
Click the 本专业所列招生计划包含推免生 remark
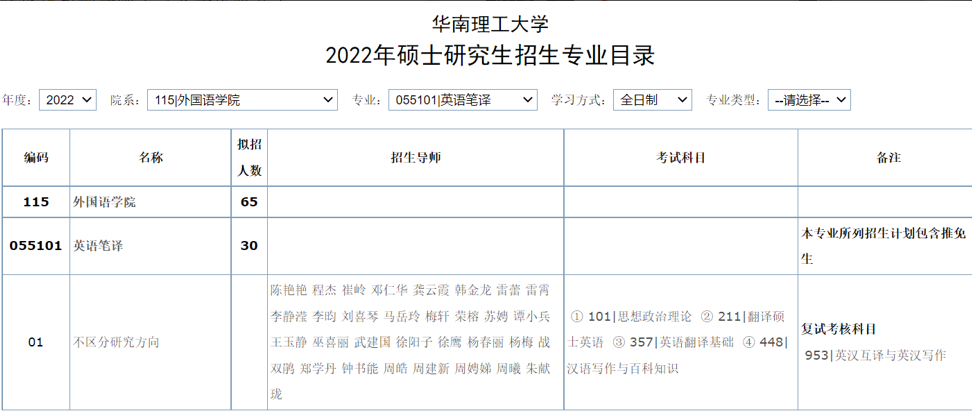point(885,246)
